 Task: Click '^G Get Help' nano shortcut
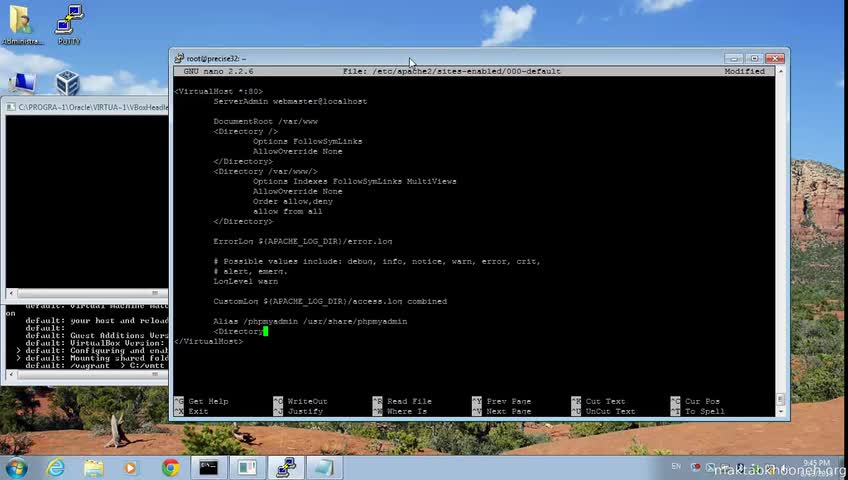point(201,402)
